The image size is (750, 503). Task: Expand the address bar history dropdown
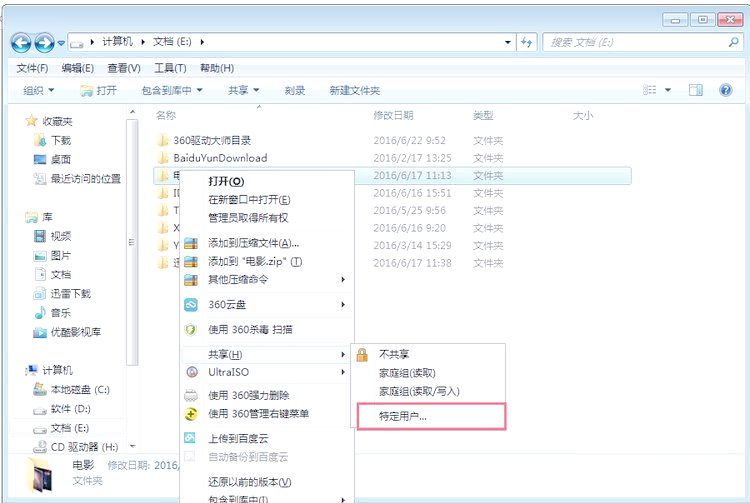[x=507, y=42]
